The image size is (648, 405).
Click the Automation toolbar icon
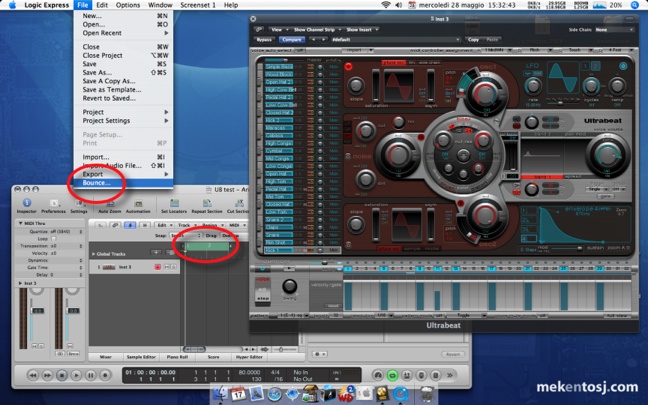pos(138,205)
